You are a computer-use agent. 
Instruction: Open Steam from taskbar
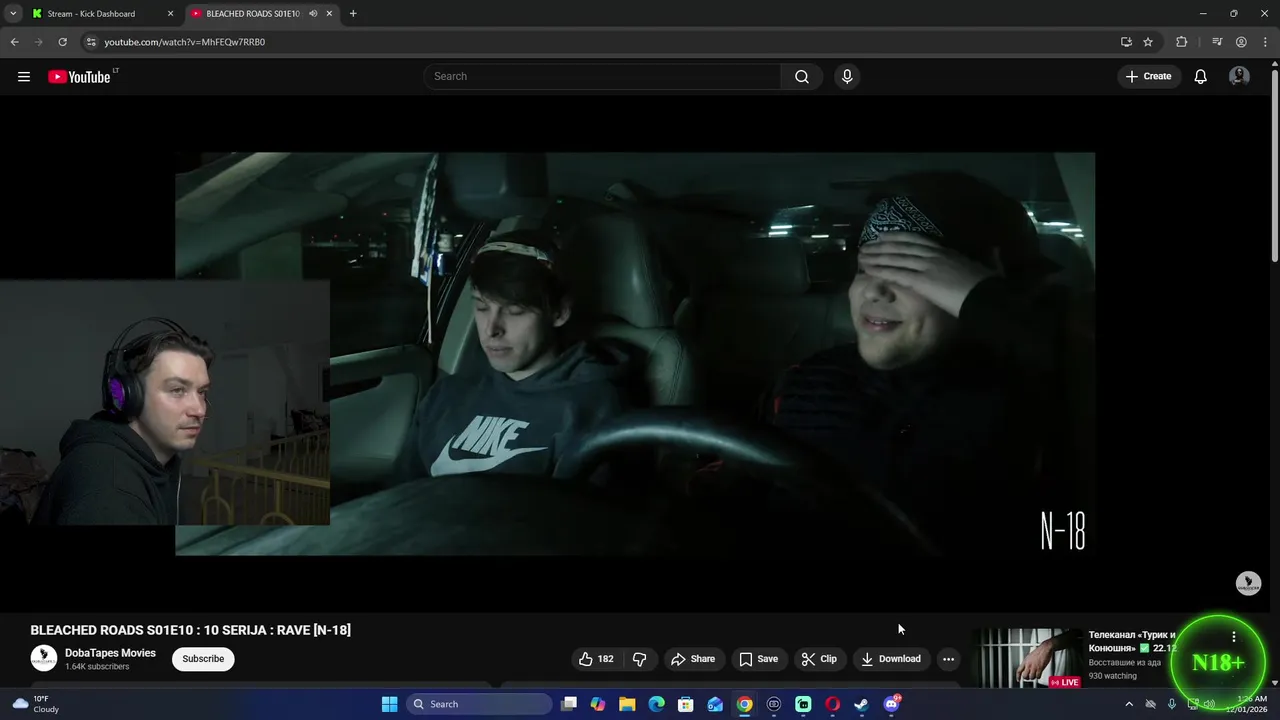pos(861,704)
